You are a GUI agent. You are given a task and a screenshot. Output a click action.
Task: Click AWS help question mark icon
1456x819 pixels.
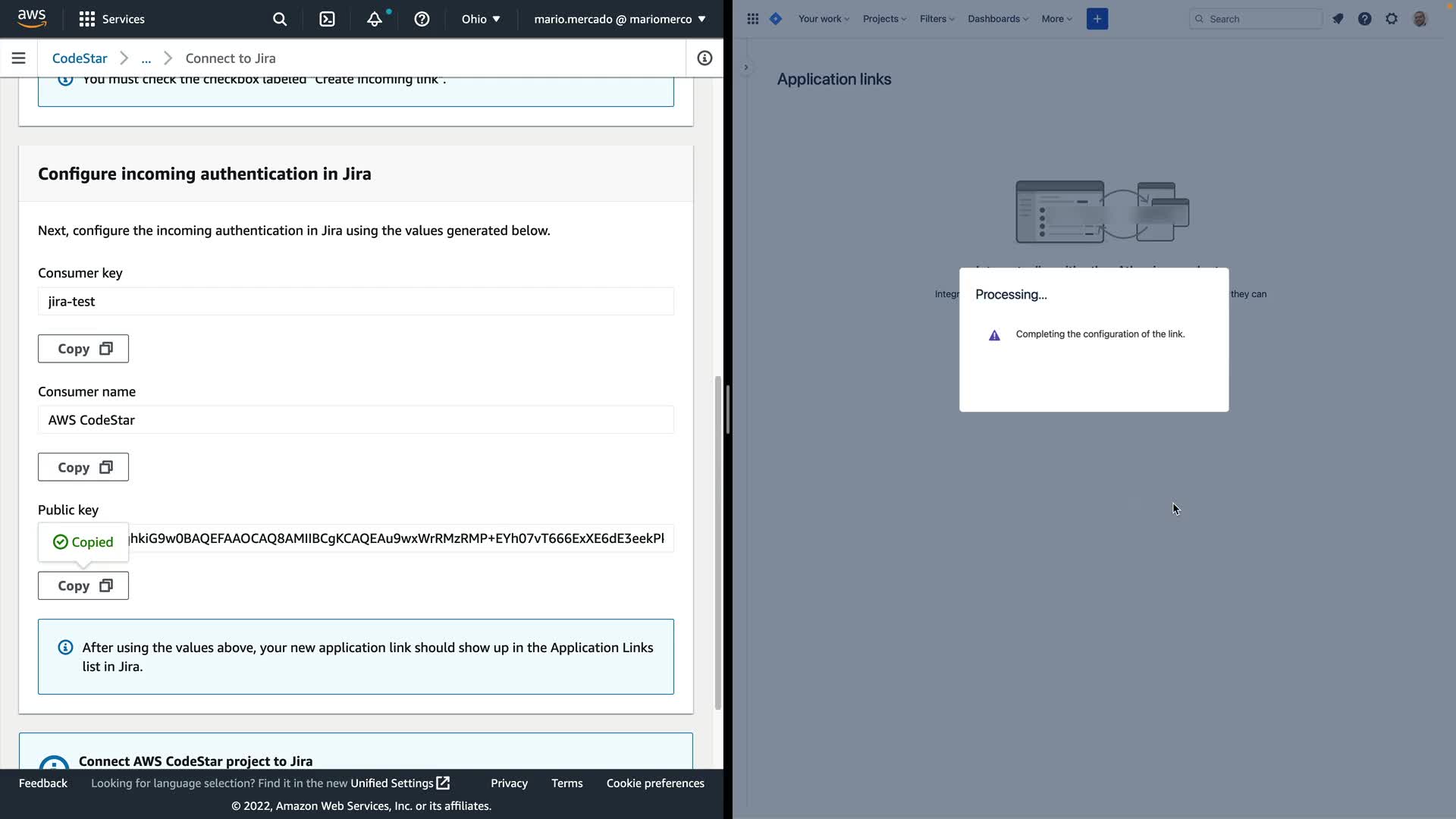click(422, 19)
